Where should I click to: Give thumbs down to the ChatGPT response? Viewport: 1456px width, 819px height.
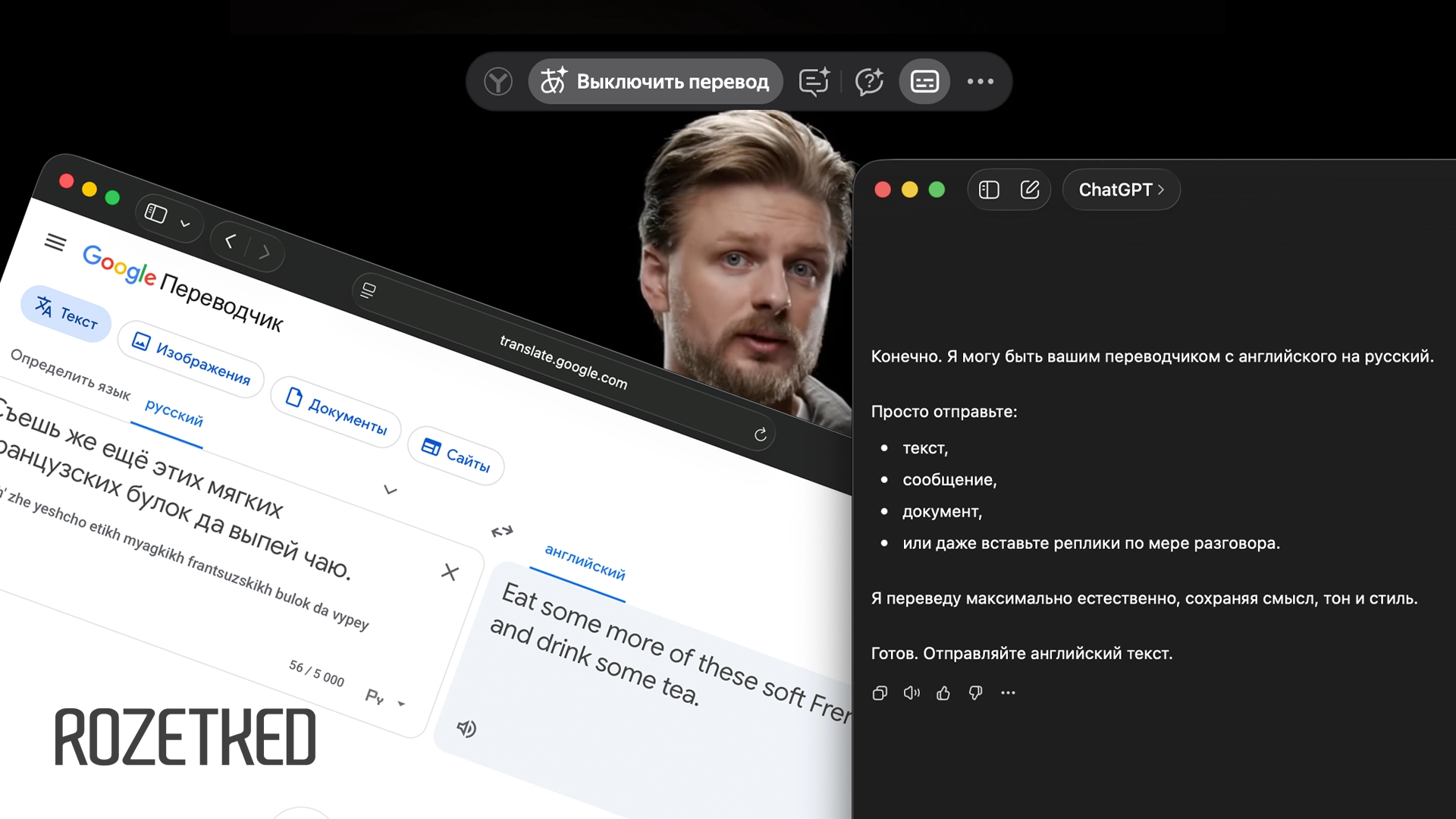(975, 692)
